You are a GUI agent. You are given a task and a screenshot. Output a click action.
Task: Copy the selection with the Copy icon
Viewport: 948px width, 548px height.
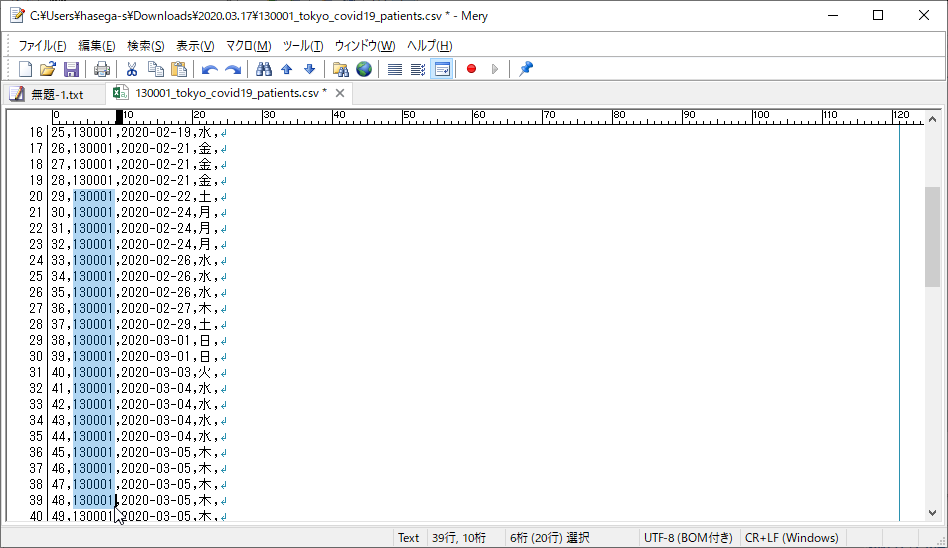pyautogui.click(x=155, y=69)
